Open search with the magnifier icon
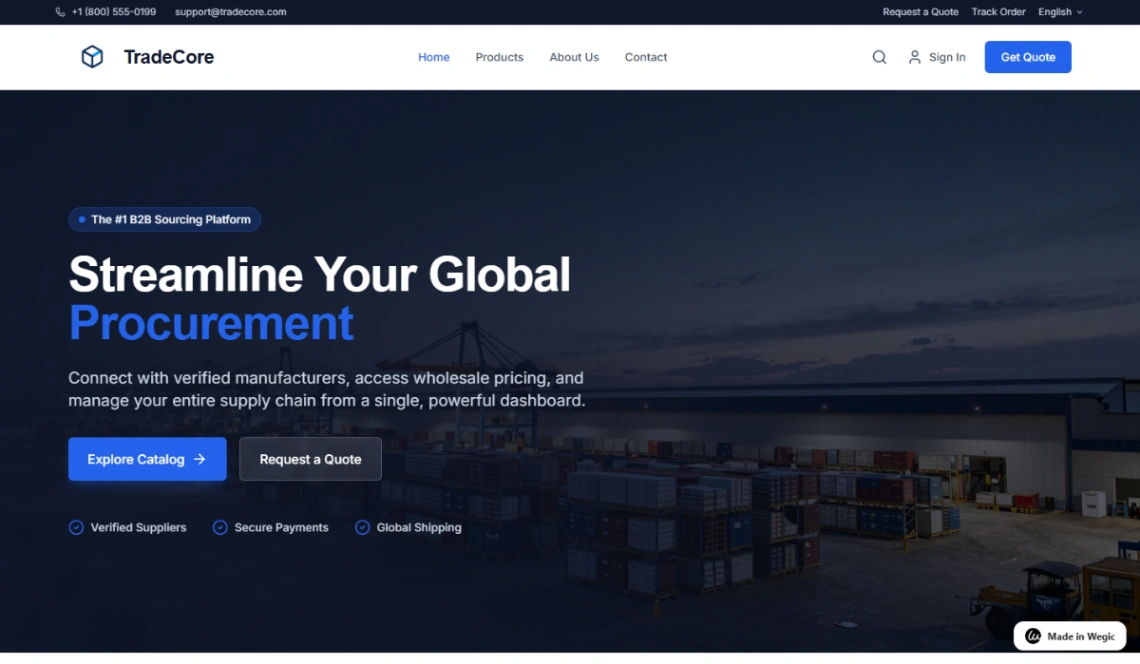This screenshot has height=664, width=1140. pos(879,57)
